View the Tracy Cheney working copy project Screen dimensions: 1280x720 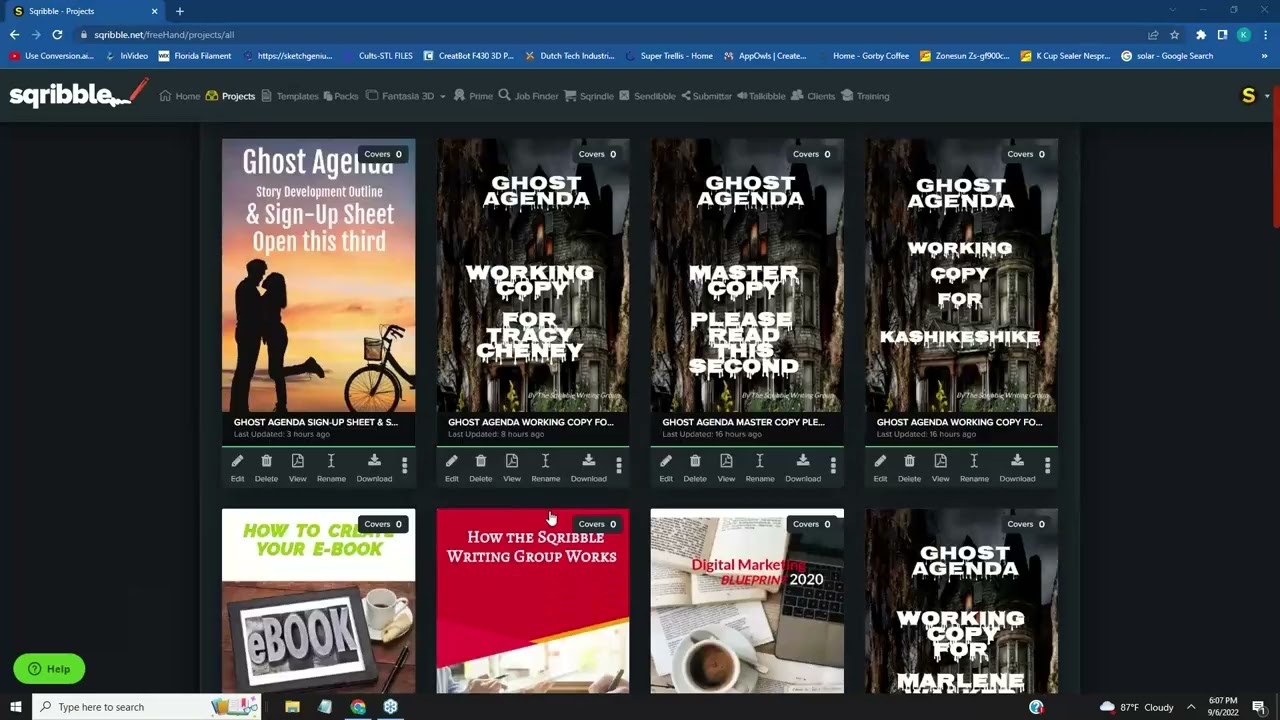(x=511, y=467)
